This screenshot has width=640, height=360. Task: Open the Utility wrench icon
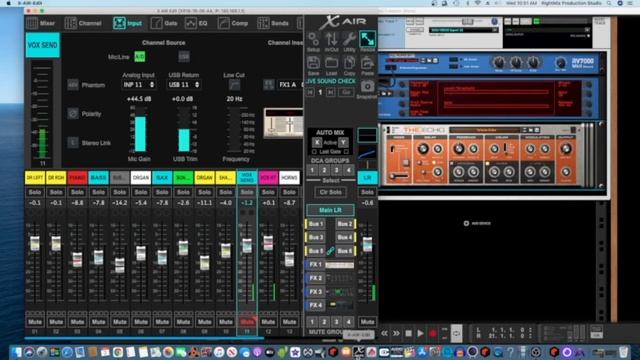[349, 40]
